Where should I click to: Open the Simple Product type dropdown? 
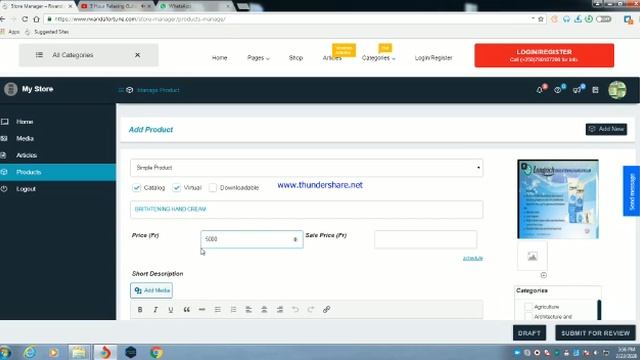point(307,168)
